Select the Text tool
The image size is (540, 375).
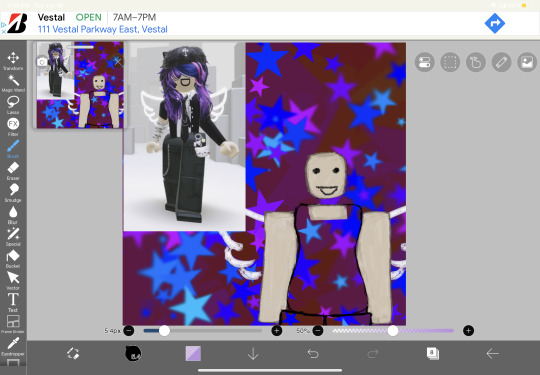click(13, 302)
